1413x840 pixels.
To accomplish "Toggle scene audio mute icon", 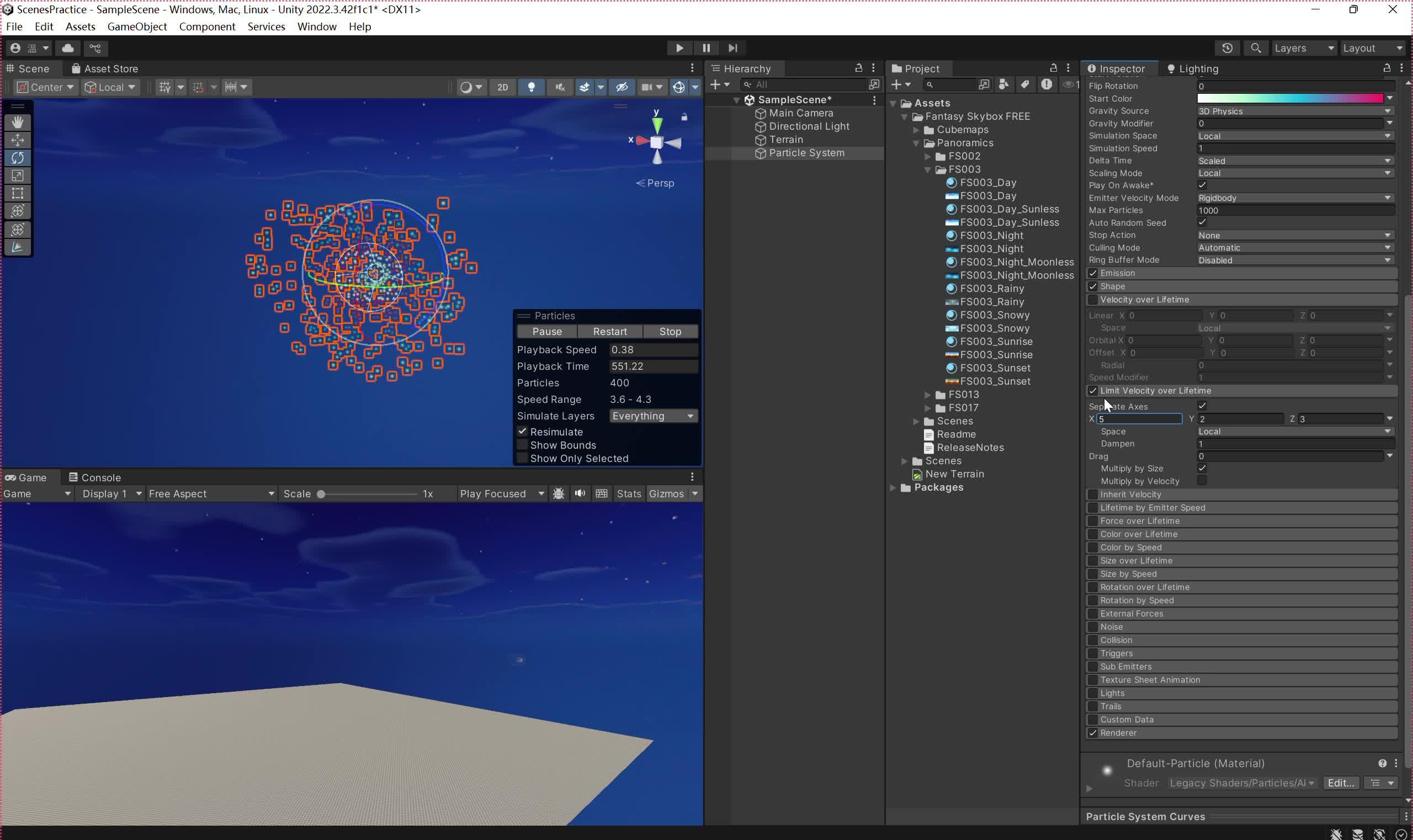I will 560,87.
